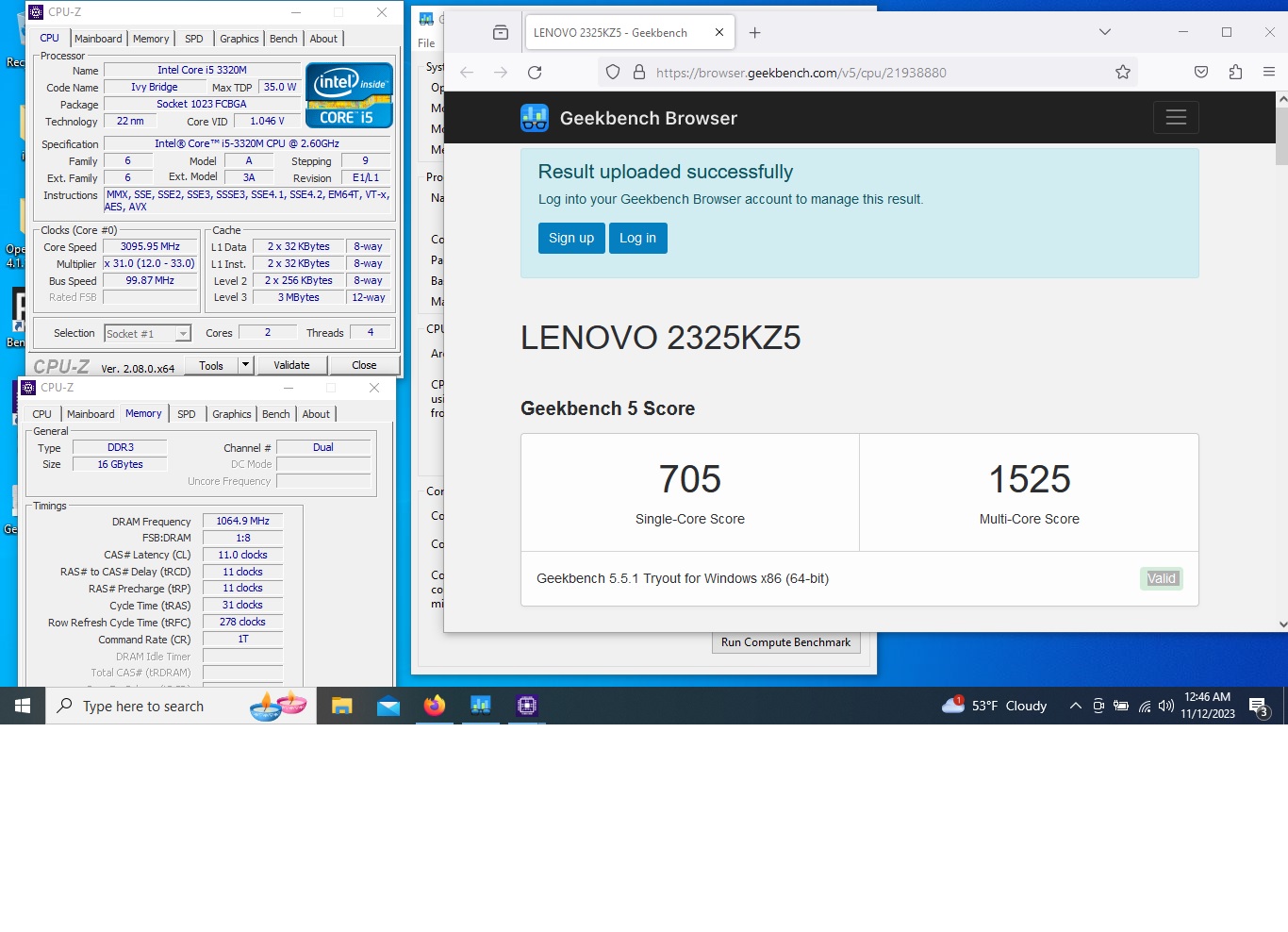Select SPD tab in lower CPU-Z window
This screenshot has width=1288, height=932.
click(187, 414)
